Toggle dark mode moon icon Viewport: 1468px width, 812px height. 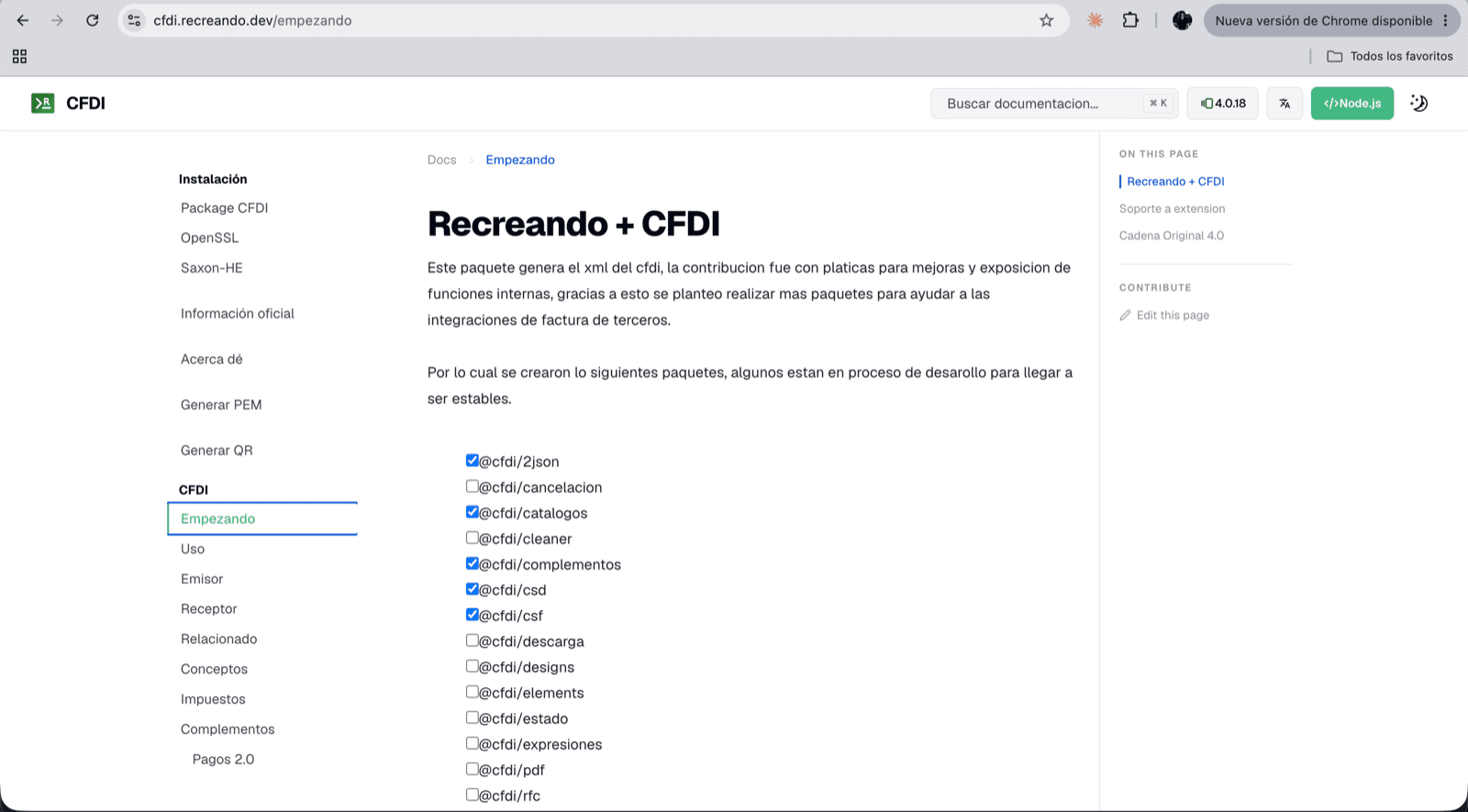pos(1418,103)
